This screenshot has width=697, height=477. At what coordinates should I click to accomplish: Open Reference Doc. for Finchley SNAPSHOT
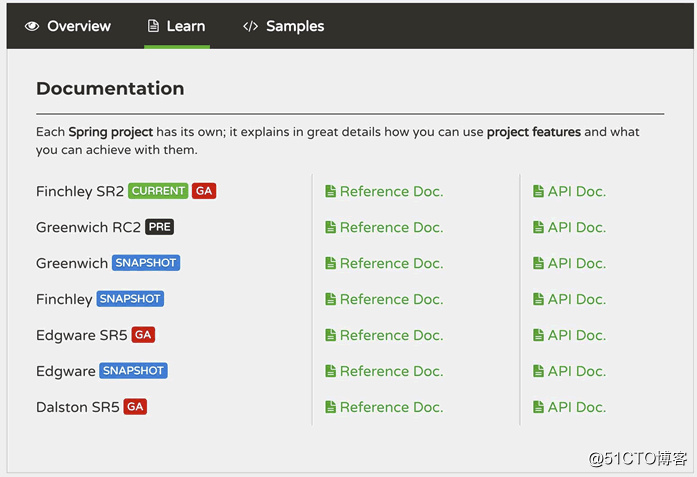384,299
